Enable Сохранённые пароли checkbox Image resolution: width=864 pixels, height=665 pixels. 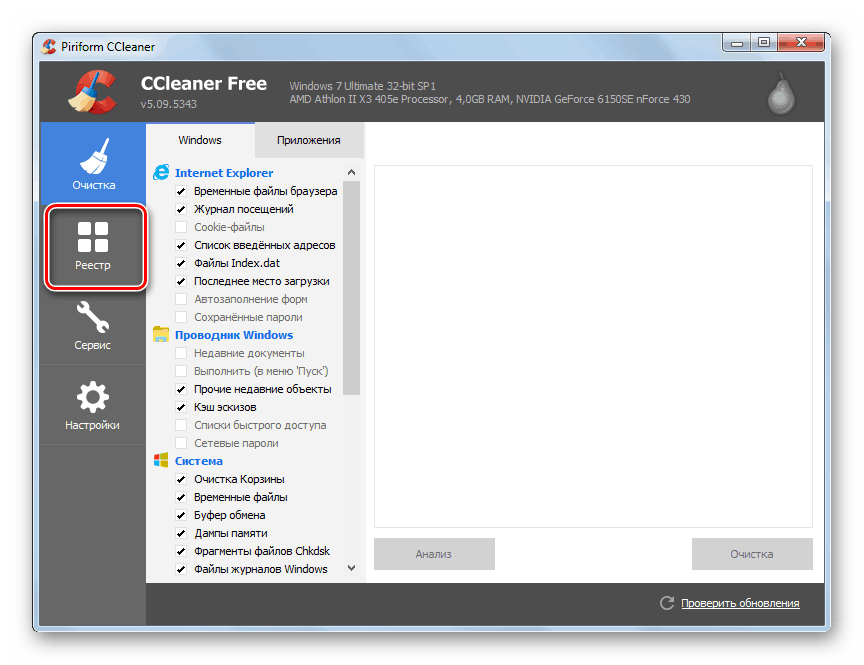click(181, 317)
